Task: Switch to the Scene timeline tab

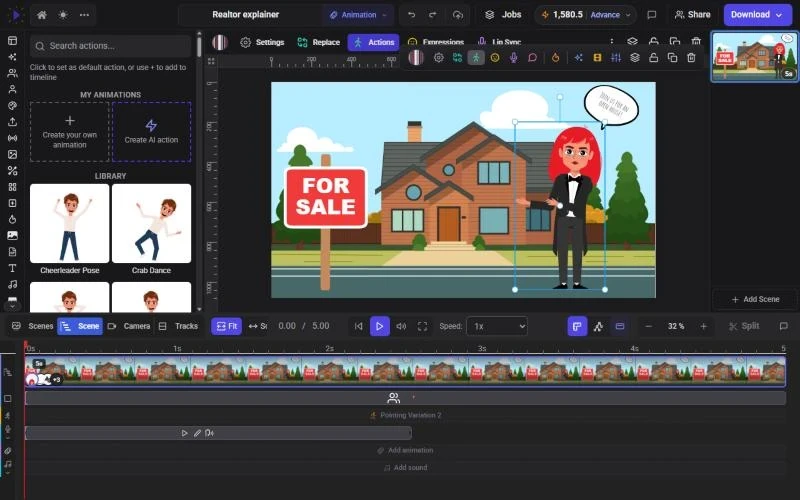Action: [80, 326]
